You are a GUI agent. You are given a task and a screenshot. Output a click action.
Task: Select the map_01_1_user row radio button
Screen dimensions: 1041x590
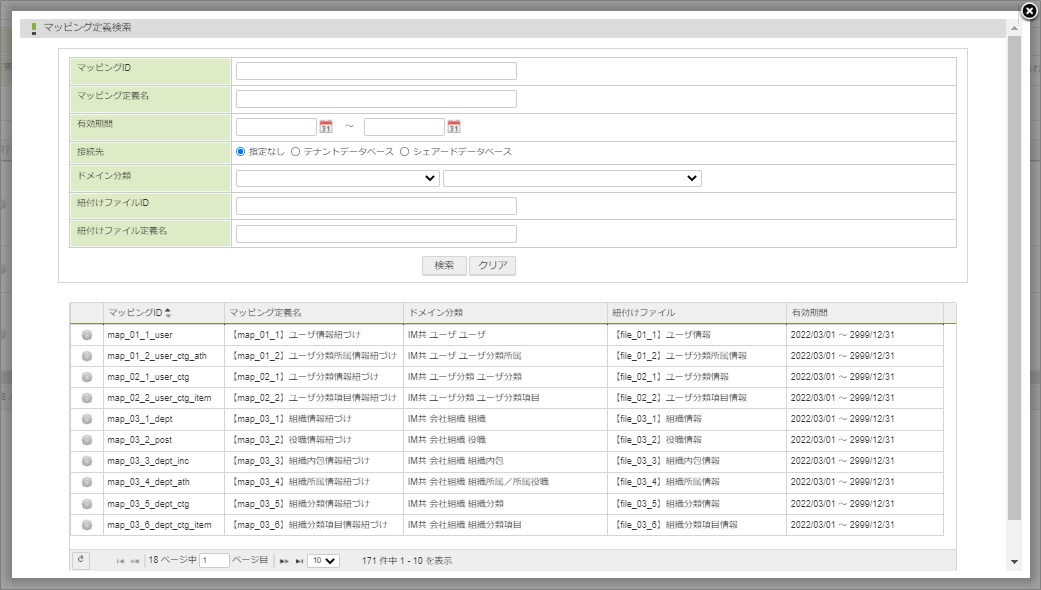click(x=87, y=335)
